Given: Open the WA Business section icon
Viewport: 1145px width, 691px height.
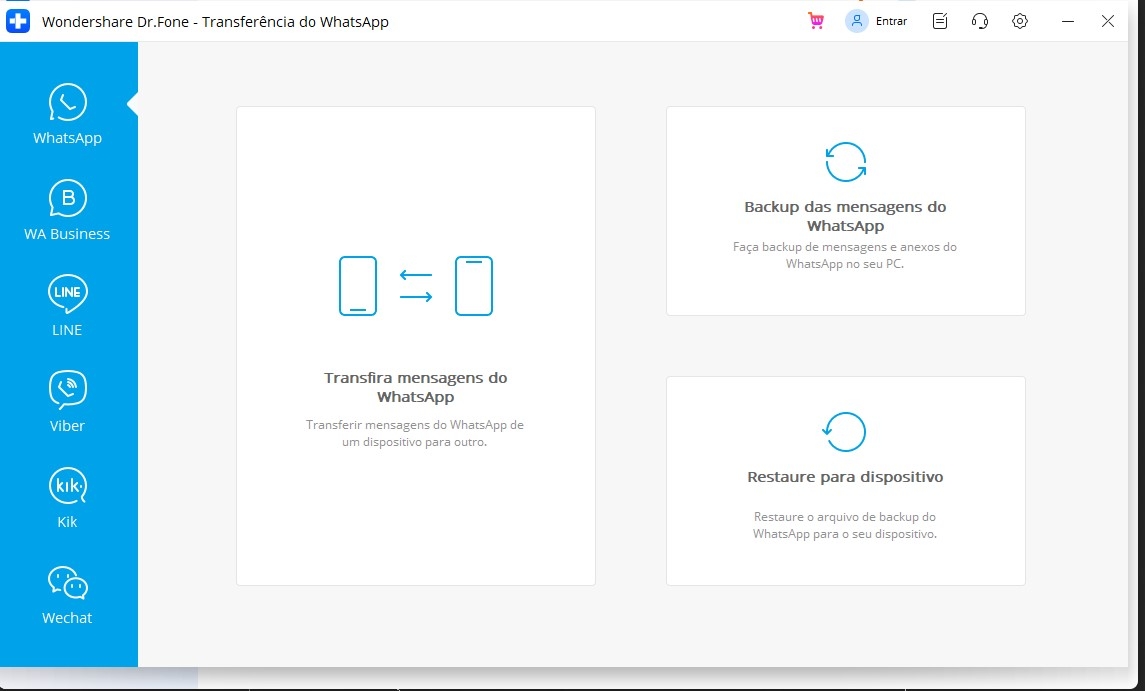Looking at the screenshot, I should [x=67, y=199].
